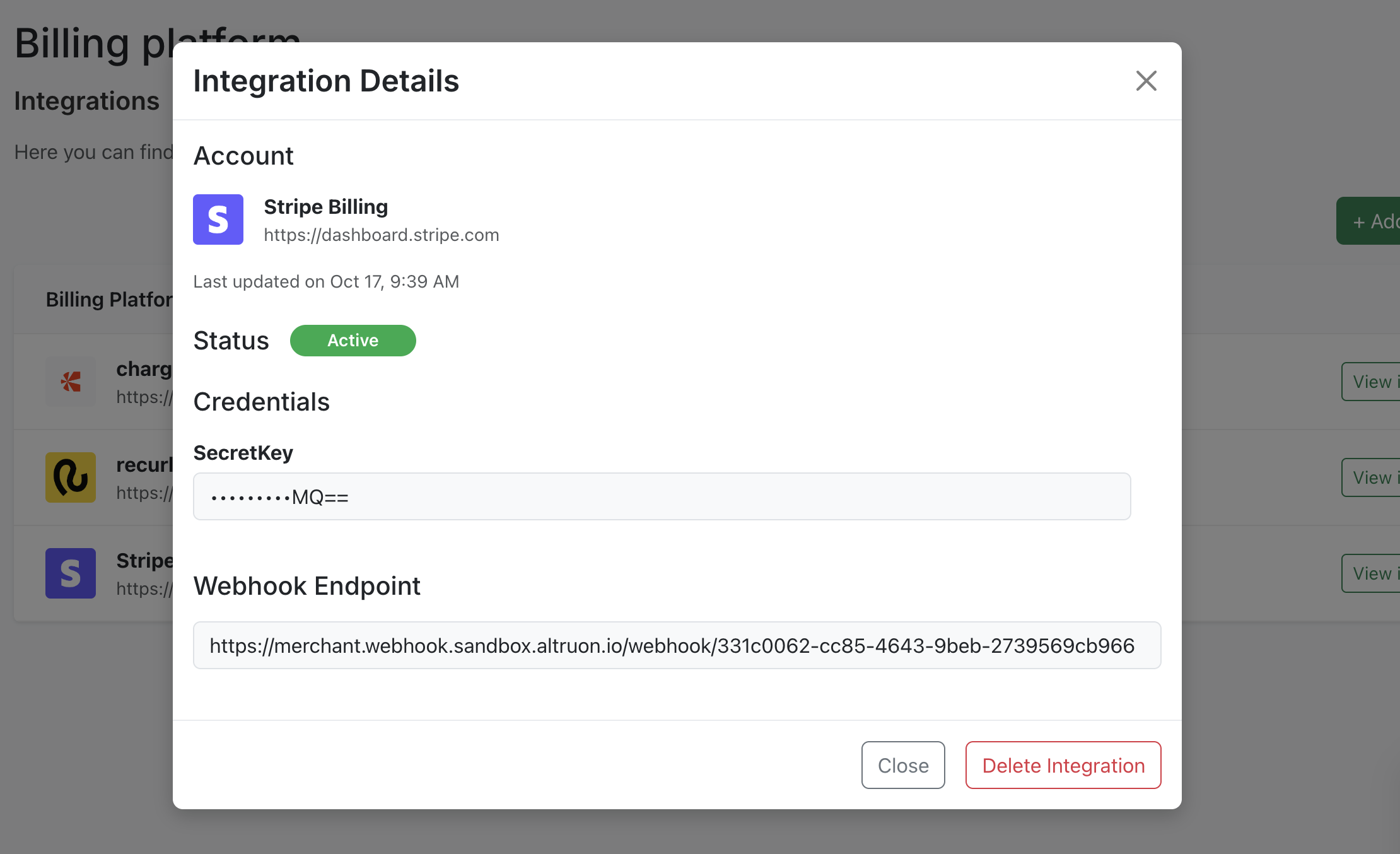The image size is (1400, 854).
Task: Close the Integration Details dialog with X
Action: coord(1146,81)
